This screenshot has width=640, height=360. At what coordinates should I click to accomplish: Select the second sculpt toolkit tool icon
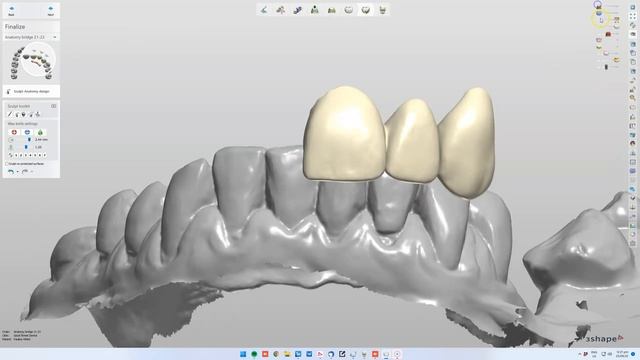[x=17, y=115]
